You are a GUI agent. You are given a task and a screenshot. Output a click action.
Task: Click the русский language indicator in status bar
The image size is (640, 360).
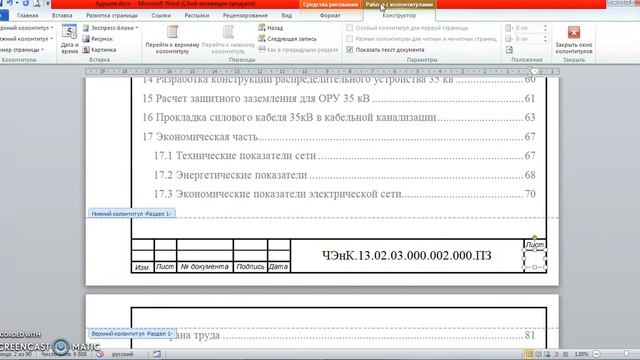[122, 354]
